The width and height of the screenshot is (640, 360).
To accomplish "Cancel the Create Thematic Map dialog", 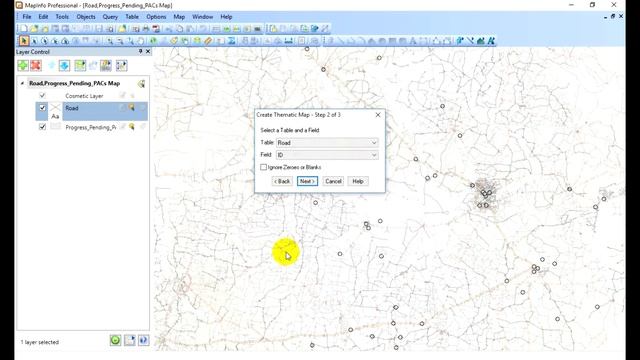I will click(333, 181).
